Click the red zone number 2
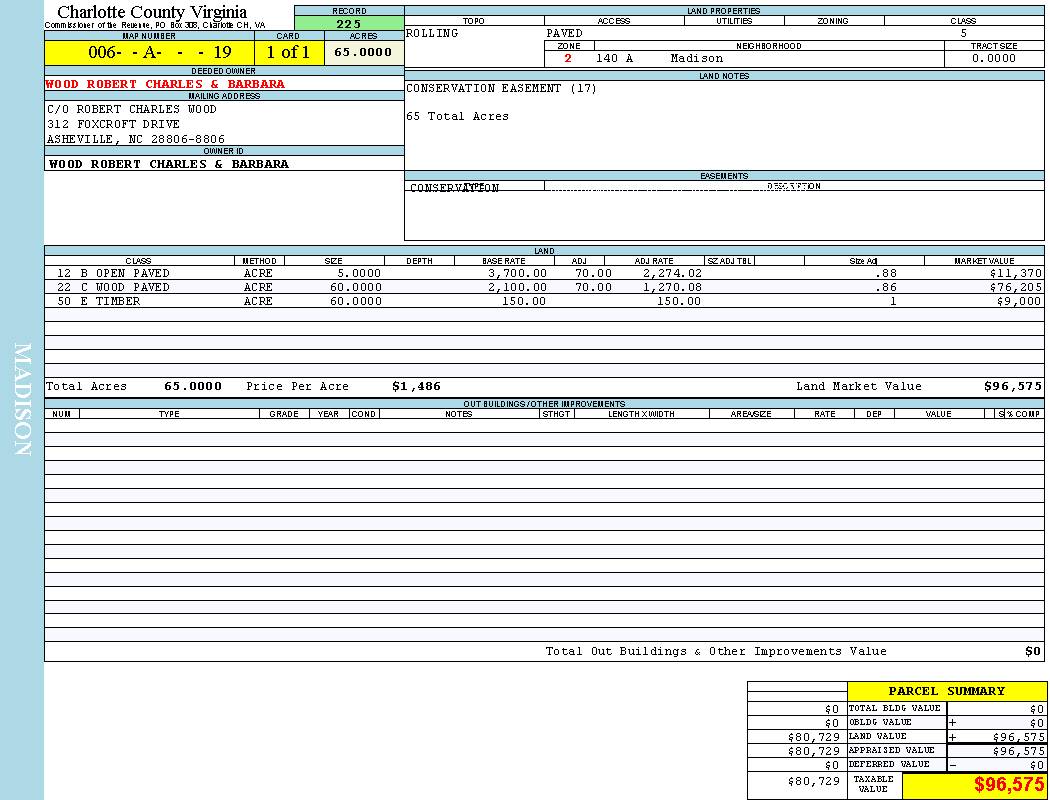This screenshot has height=800, width=1050. pos(568,58)
